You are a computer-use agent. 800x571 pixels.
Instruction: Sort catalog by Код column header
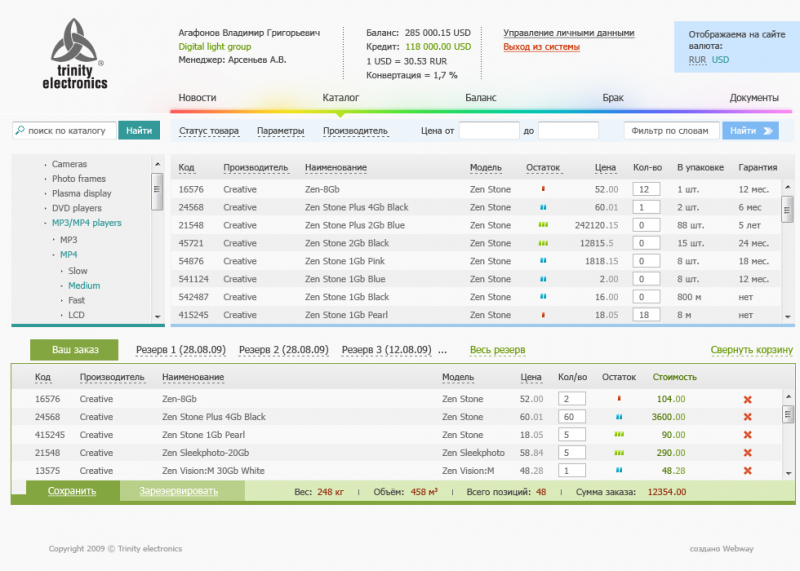click(x=186, y=168)
